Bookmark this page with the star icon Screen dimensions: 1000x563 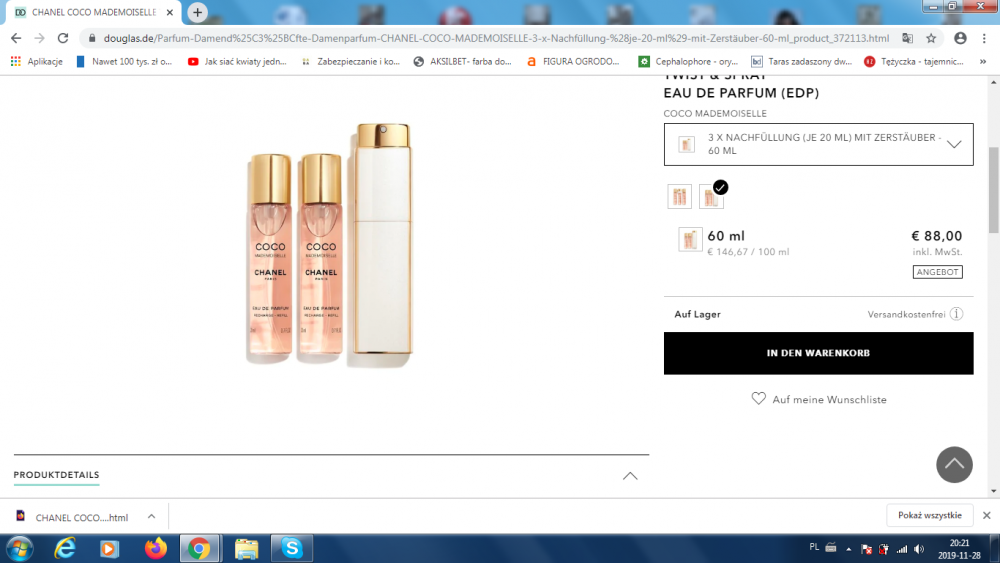click(931, 38)
